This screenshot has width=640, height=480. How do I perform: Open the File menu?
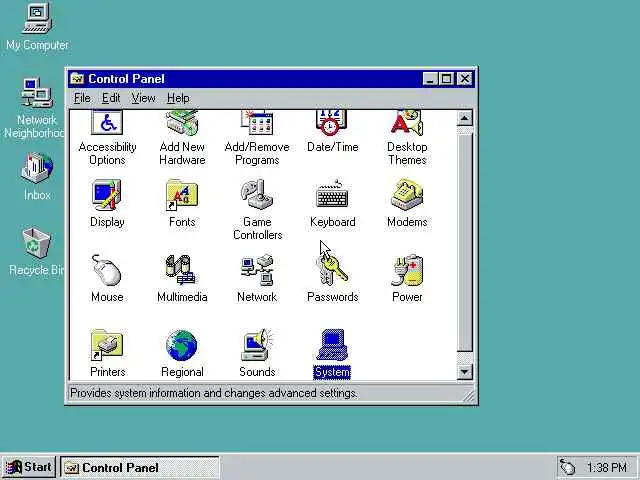[82, 98]
